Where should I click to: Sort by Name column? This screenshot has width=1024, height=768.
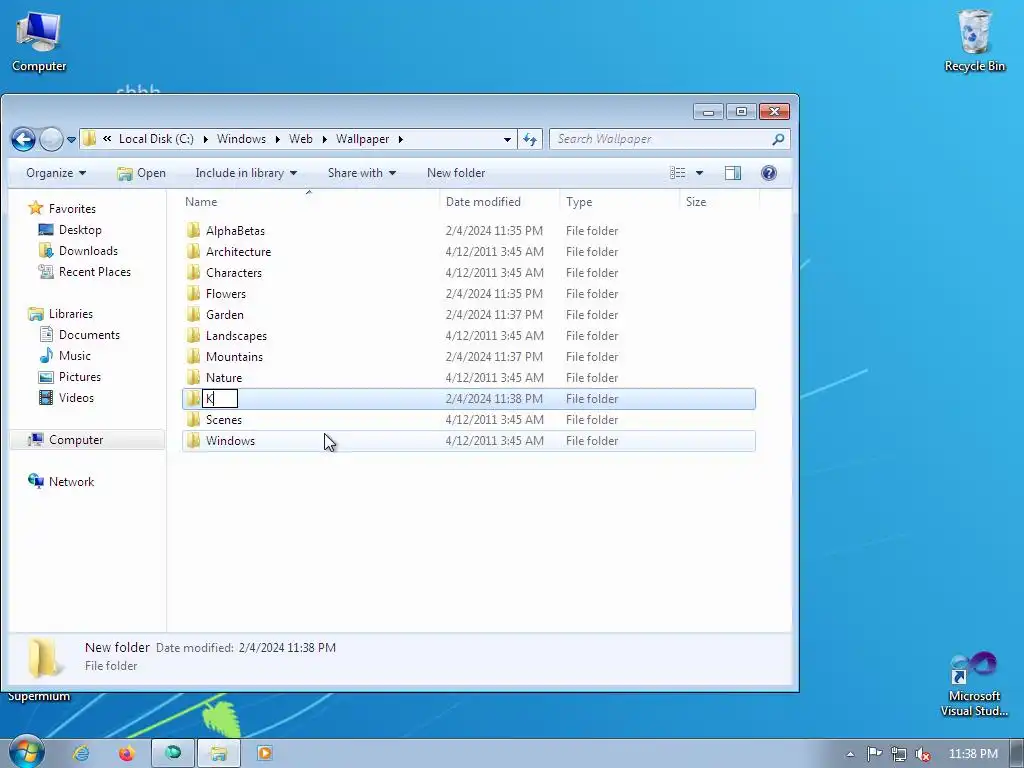click(x=310, y=202)
